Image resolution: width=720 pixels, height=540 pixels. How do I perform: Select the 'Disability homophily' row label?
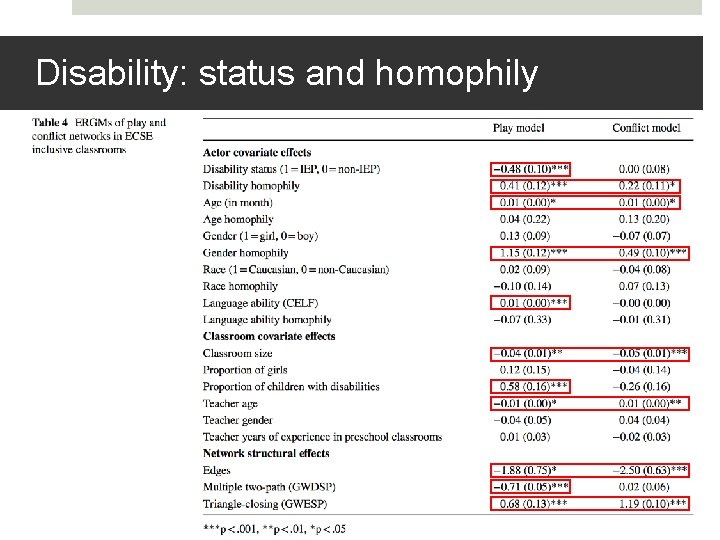(251, 186)
